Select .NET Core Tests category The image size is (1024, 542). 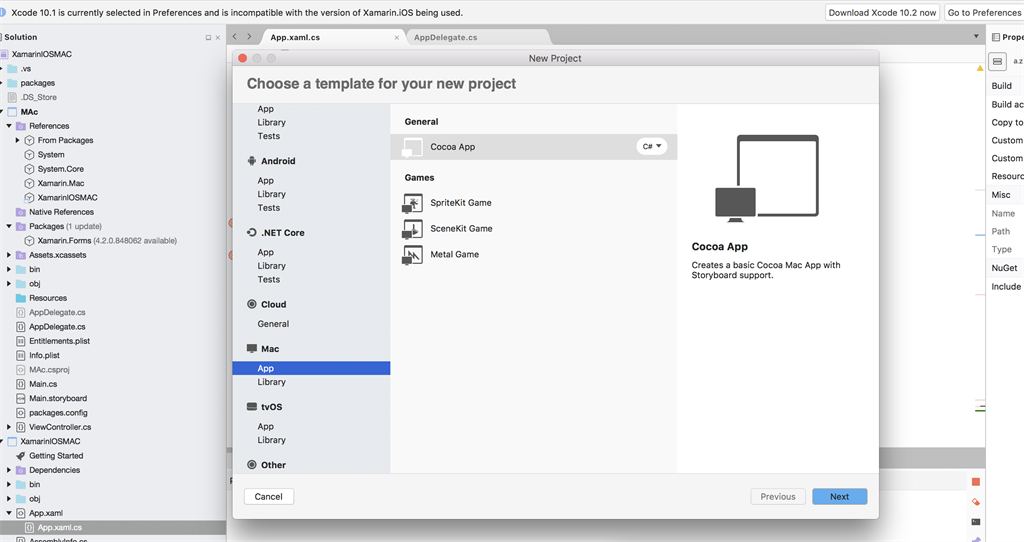[x=268, y=279]
